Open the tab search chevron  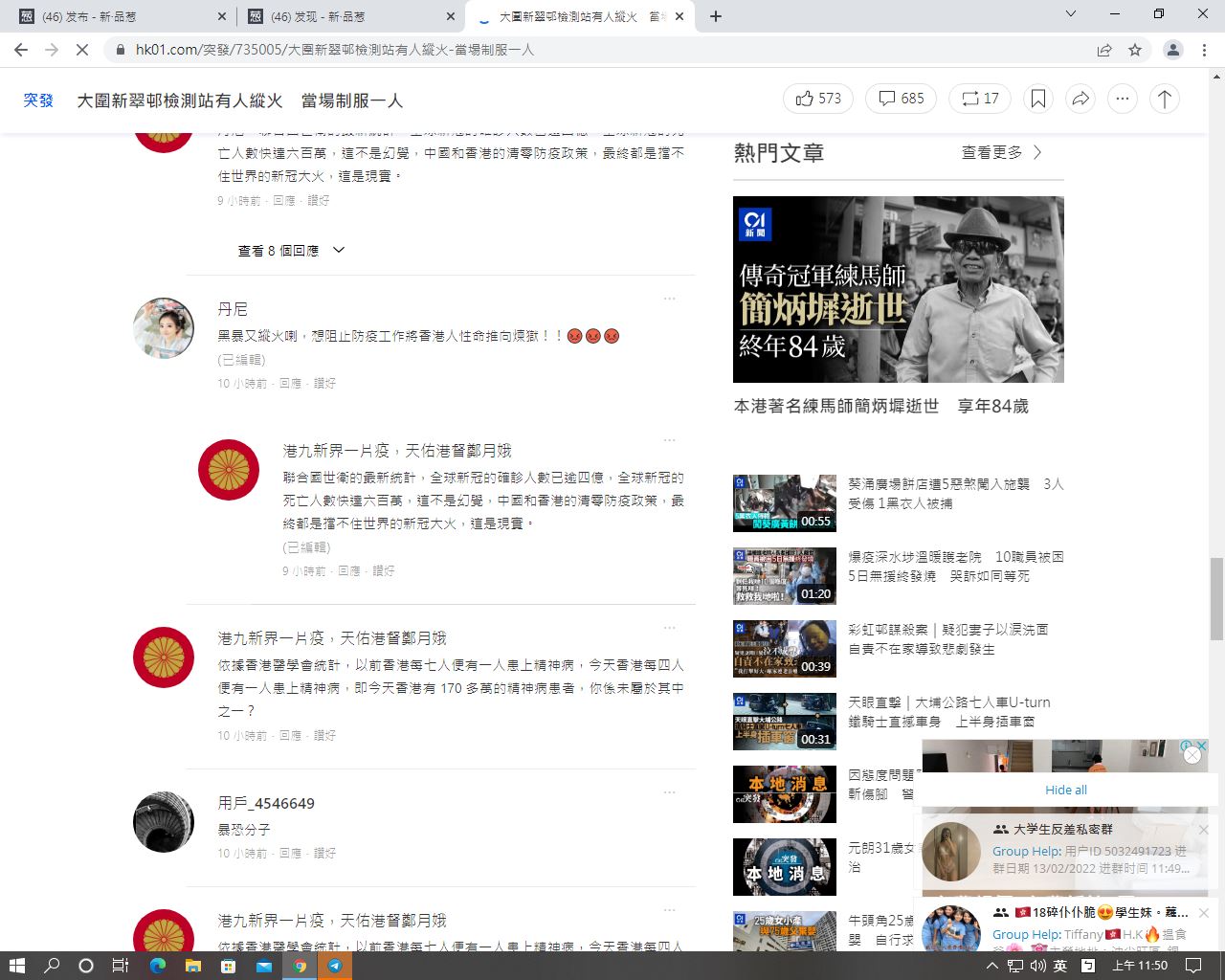tap(1071, 14)
